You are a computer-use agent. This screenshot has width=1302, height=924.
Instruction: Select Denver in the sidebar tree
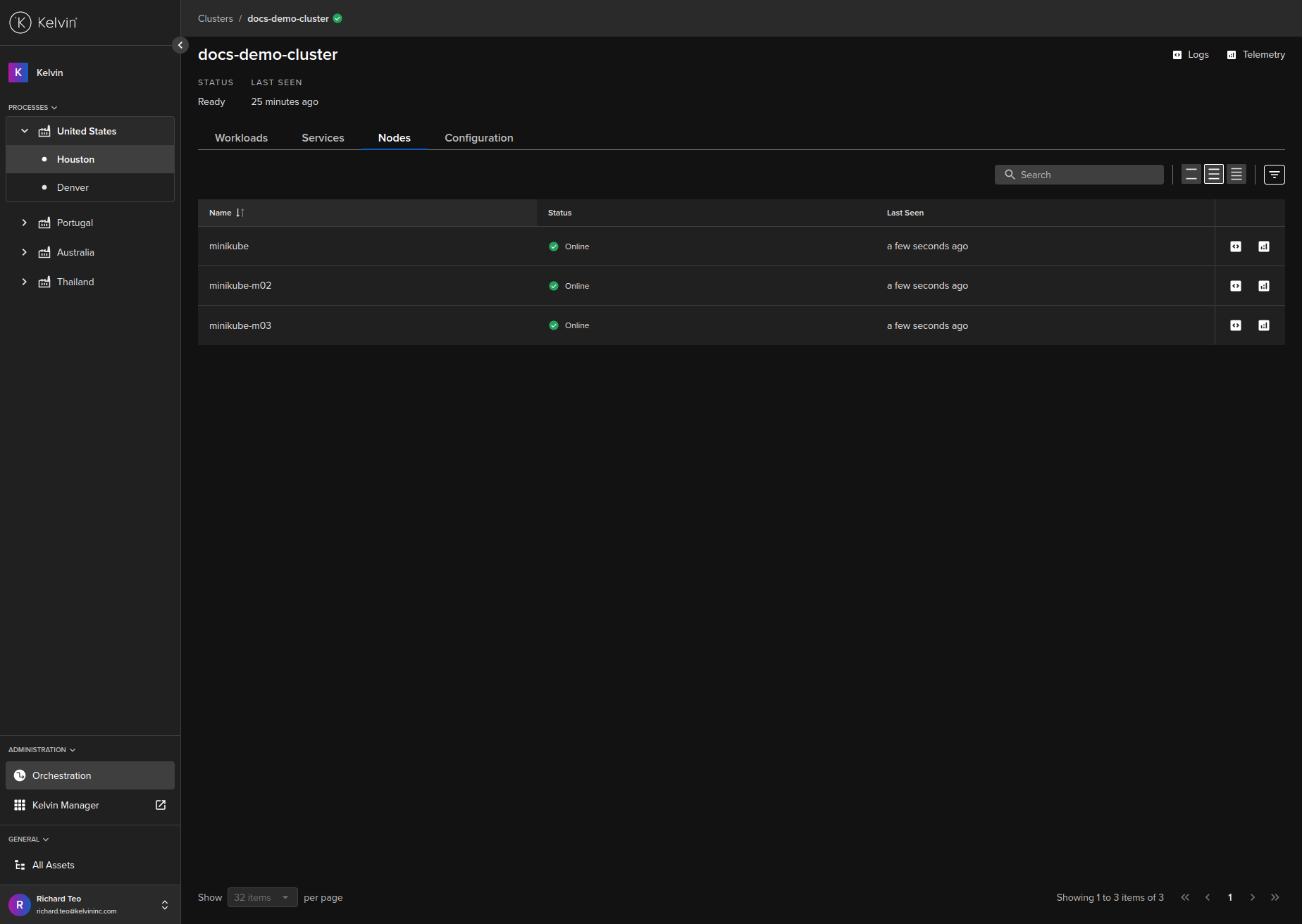point(73,187)
